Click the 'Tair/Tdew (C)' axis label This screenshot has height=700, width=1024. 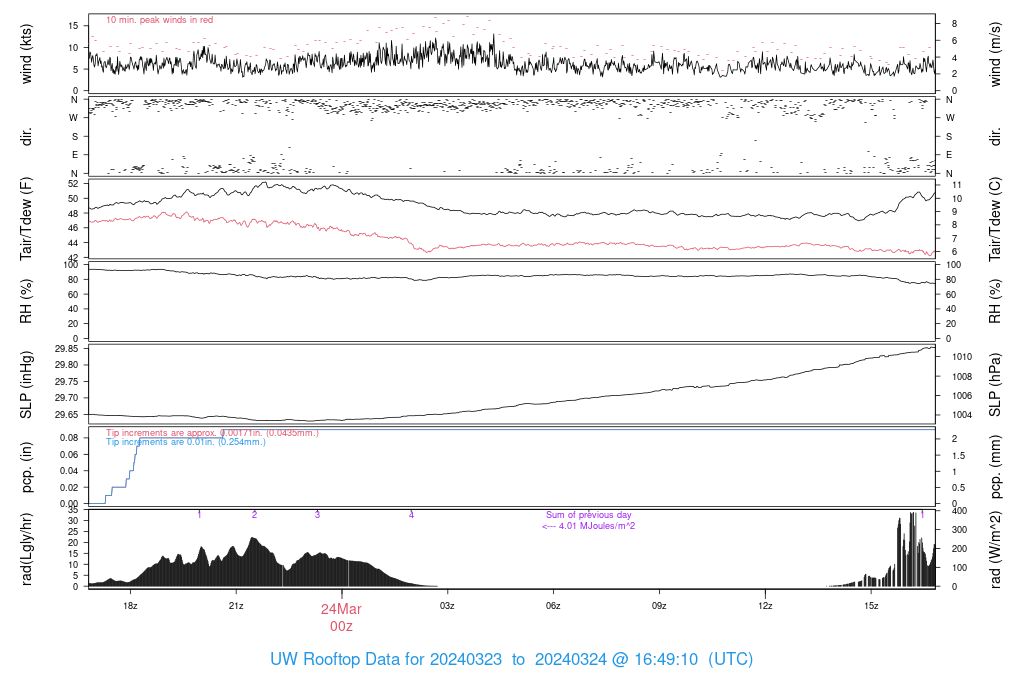(x=995, y=219)
